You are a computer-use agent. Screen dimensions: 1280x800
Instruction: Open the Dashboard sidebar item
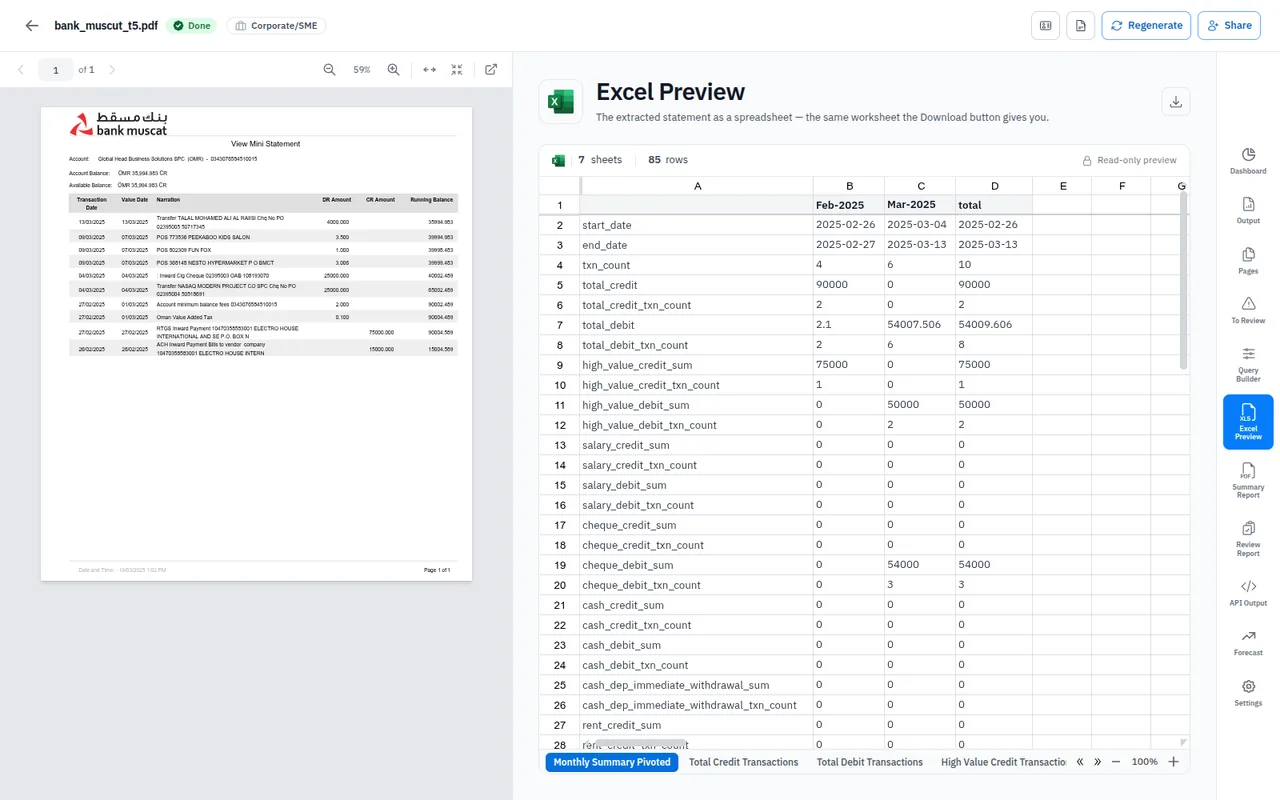(x=1248, y=161)
